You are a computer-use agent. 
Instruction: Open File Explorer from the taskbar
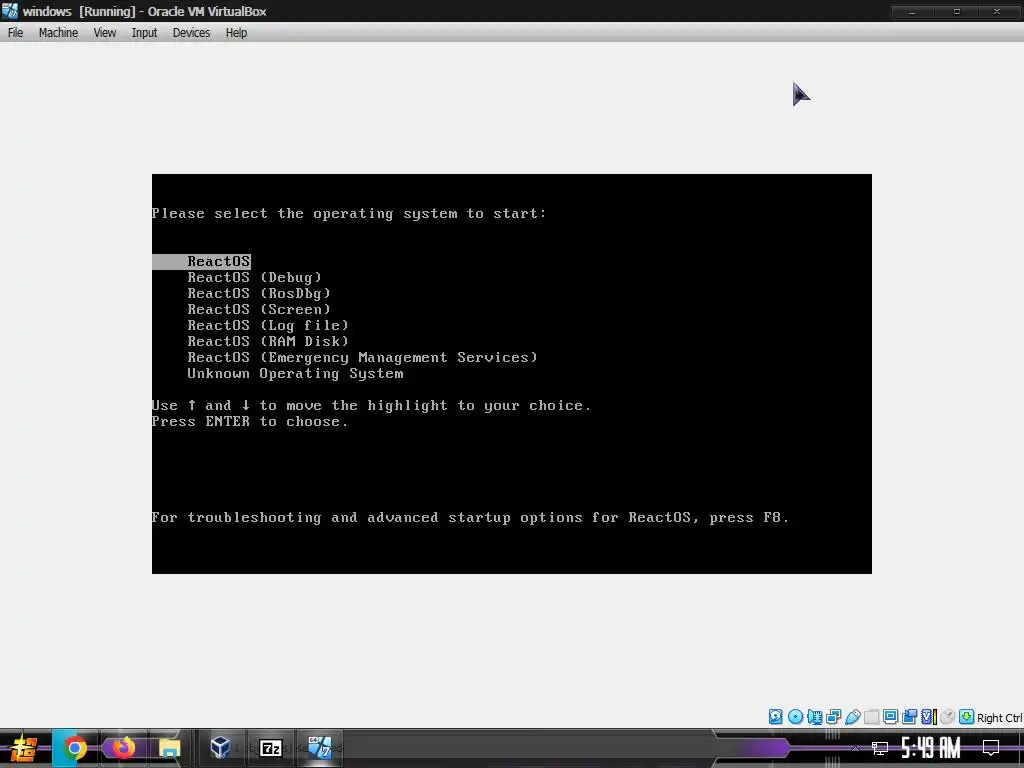pos(169,748)
